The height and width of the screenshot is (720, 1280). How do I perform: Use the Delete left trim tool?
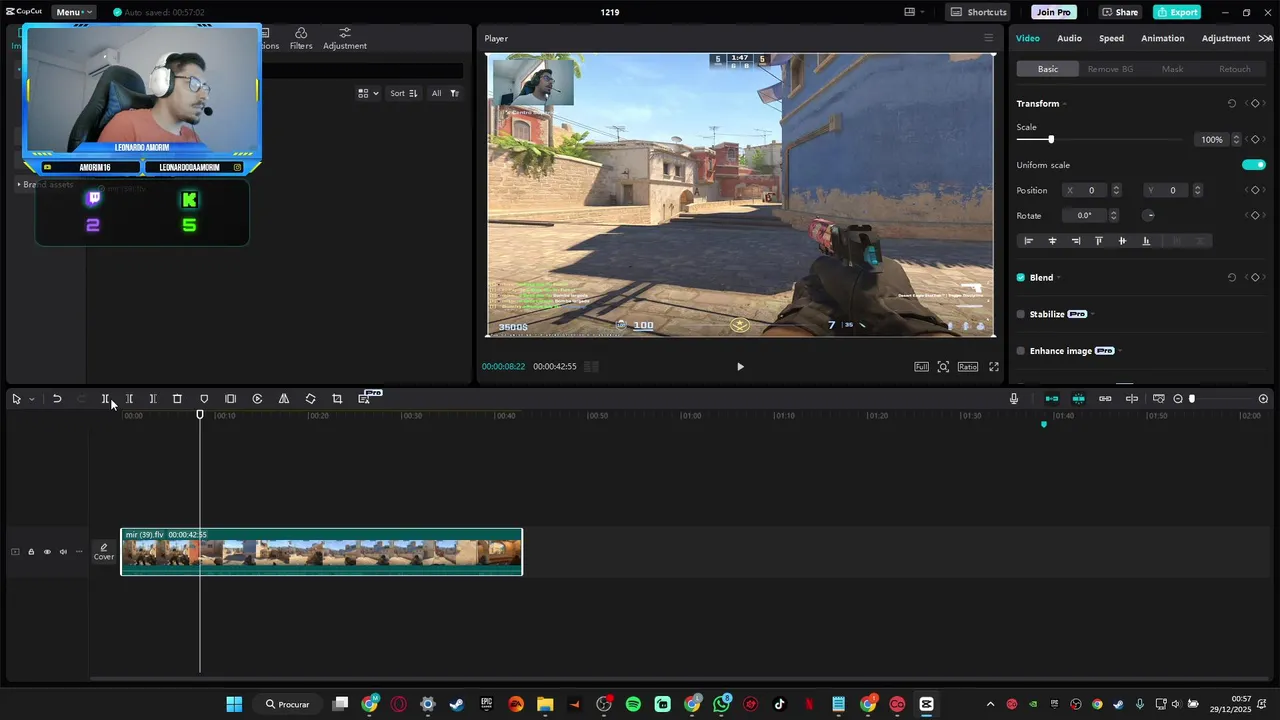click(129, 399)
